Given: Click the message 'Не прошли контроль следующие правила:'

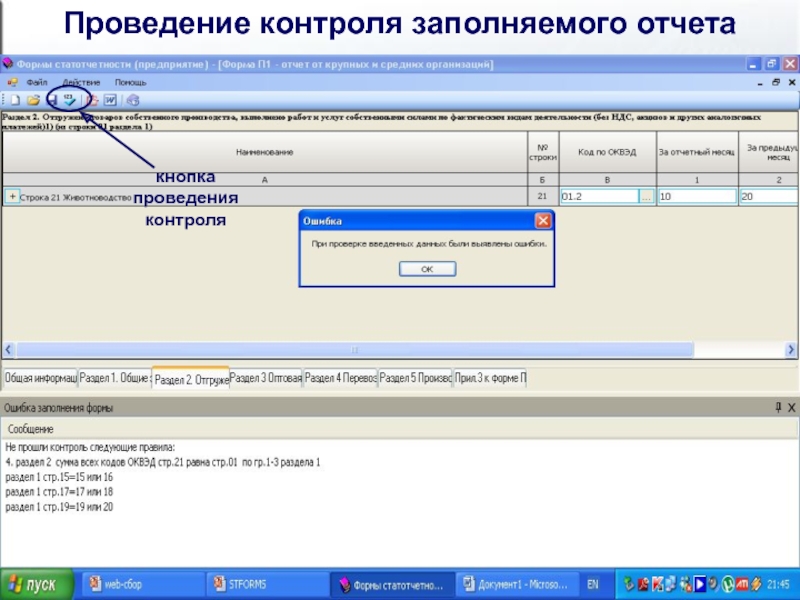Looking at the screenshot, I should point(90,447).
